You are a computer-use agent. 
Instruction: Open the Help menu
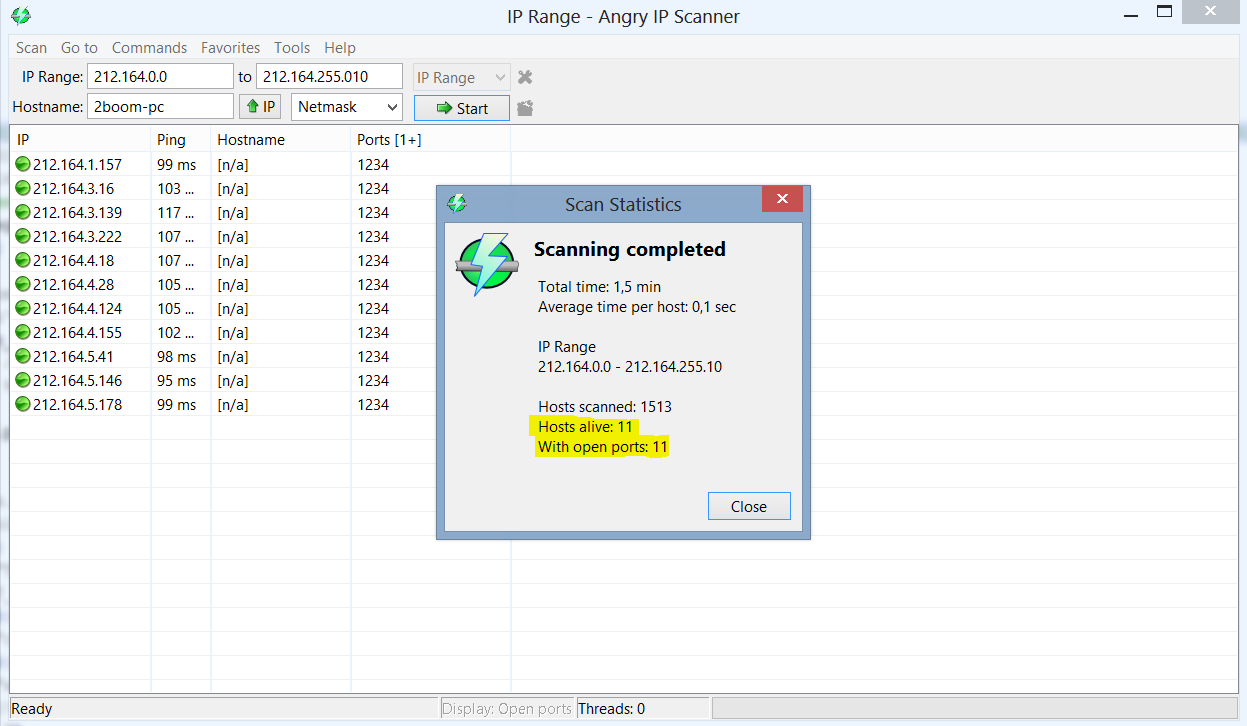pyautogui.click(x=340, y=47)
